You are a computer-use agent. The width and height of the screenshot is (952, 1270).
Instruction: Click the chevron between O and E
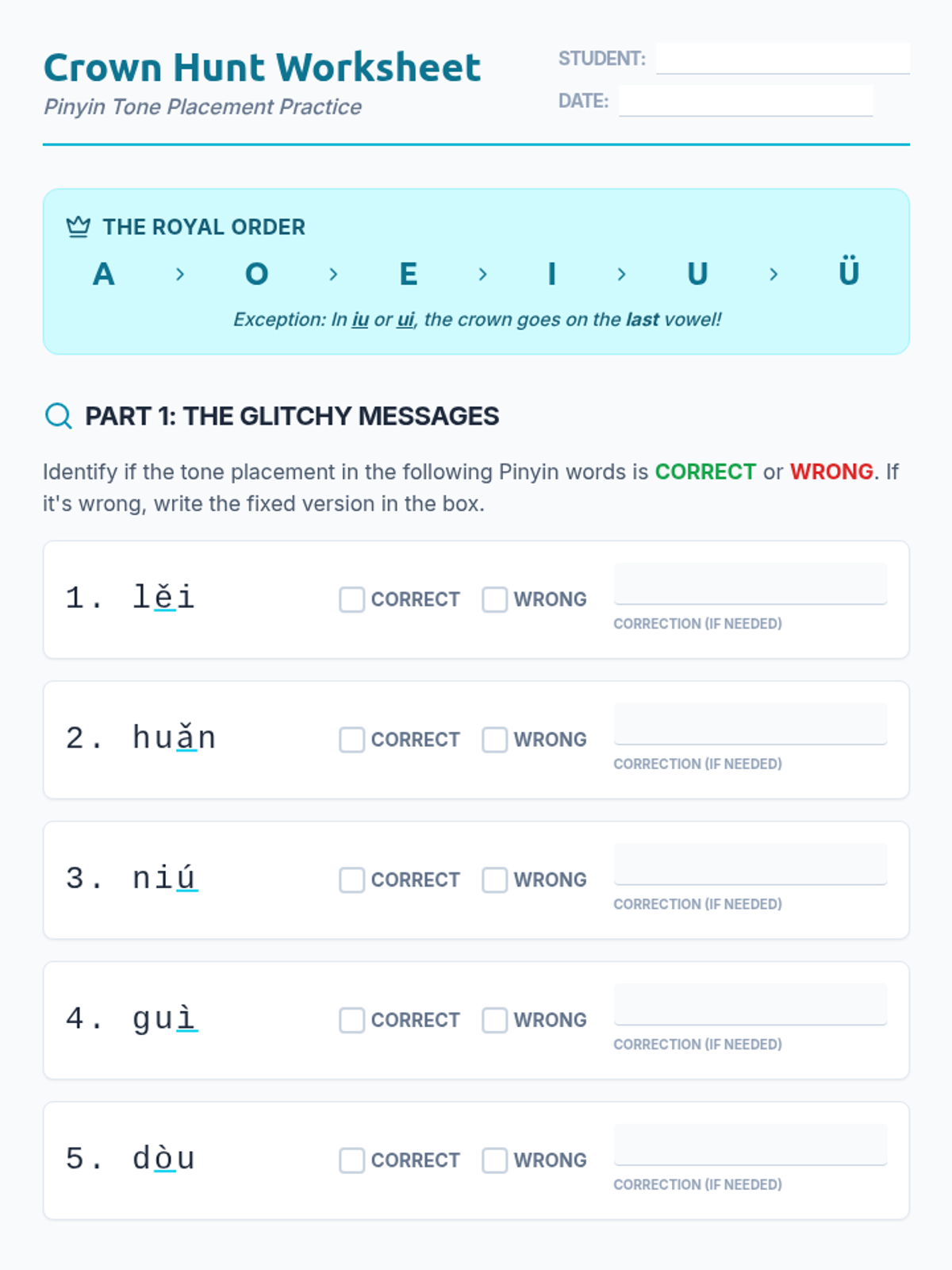(x=333, y=275)
